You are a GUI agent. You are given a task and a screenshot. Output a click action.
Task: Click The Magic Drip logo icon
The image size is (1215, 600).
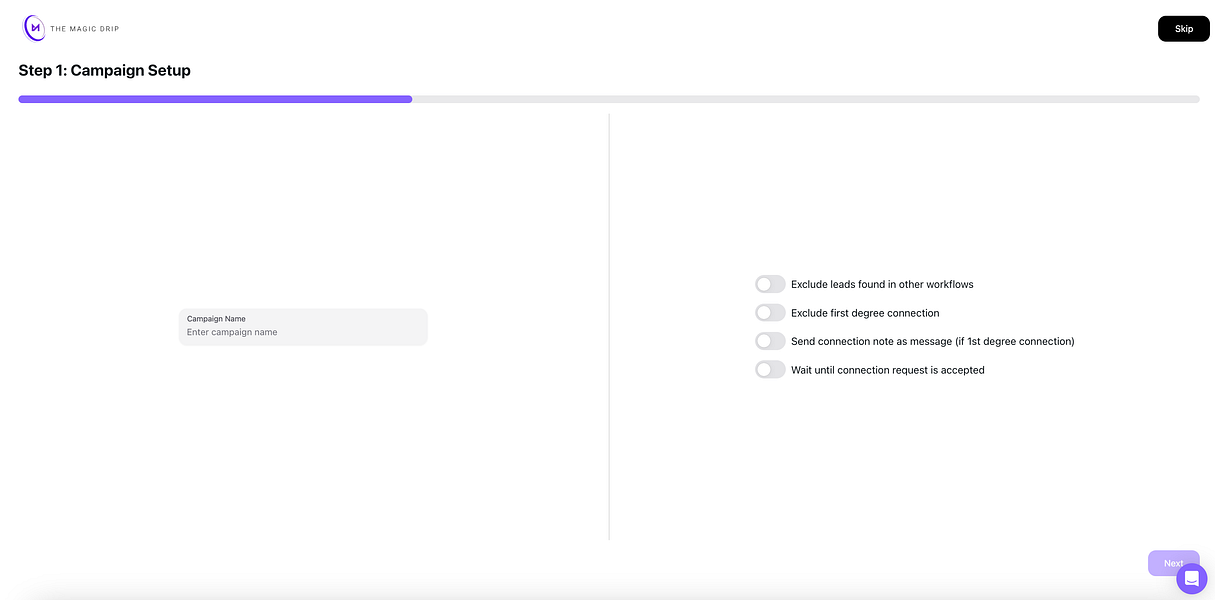35,28
